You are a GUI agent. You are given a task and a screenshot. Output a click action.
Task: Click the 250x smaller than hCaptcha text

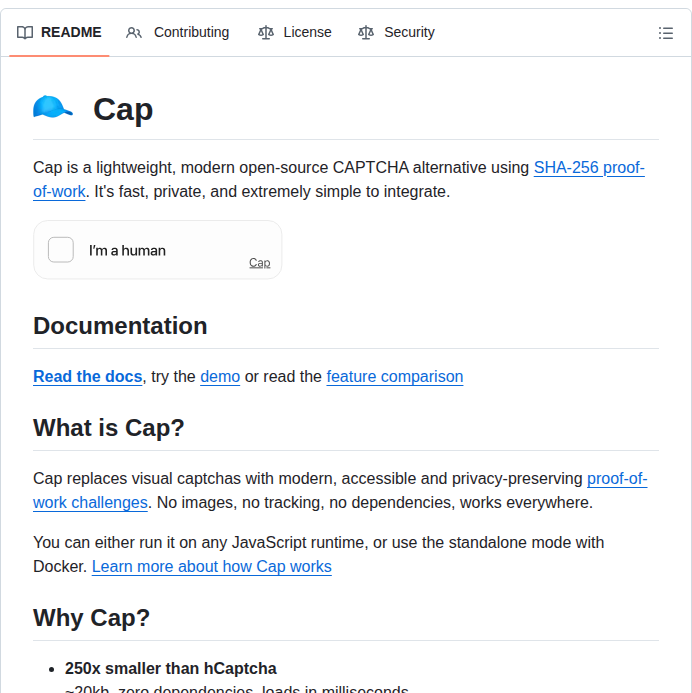tap(171, 669)
